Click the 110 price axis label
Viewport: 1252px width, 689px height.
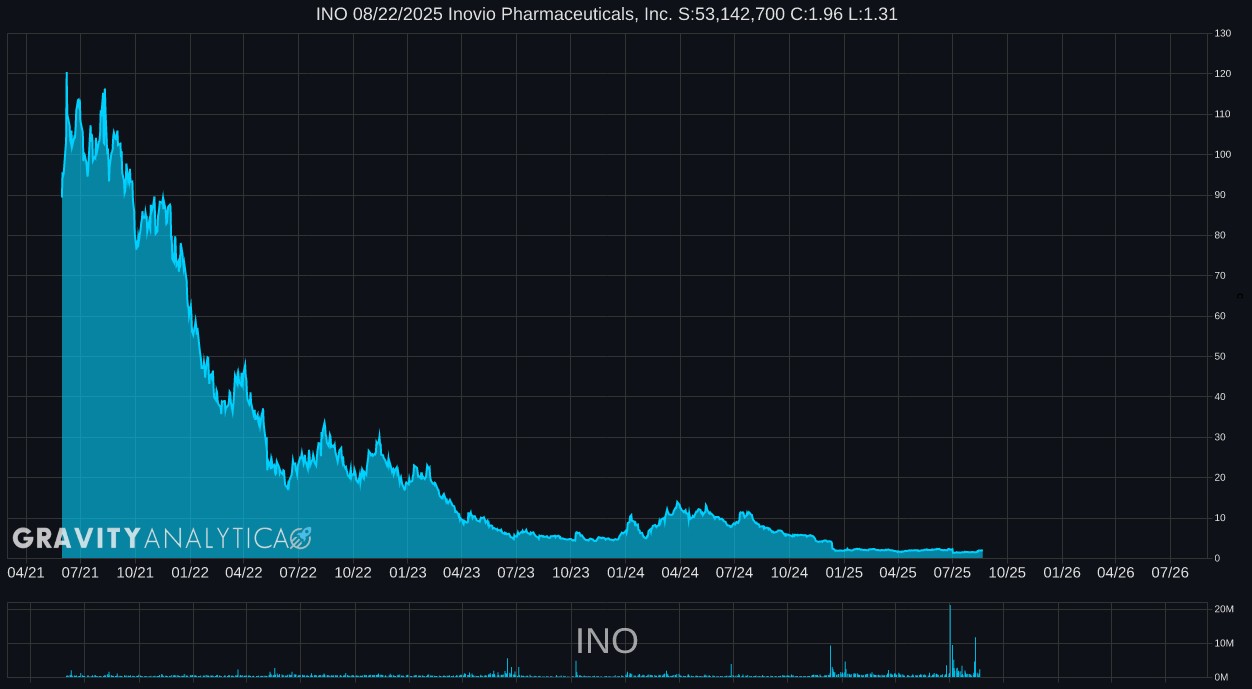[1223, 115]
